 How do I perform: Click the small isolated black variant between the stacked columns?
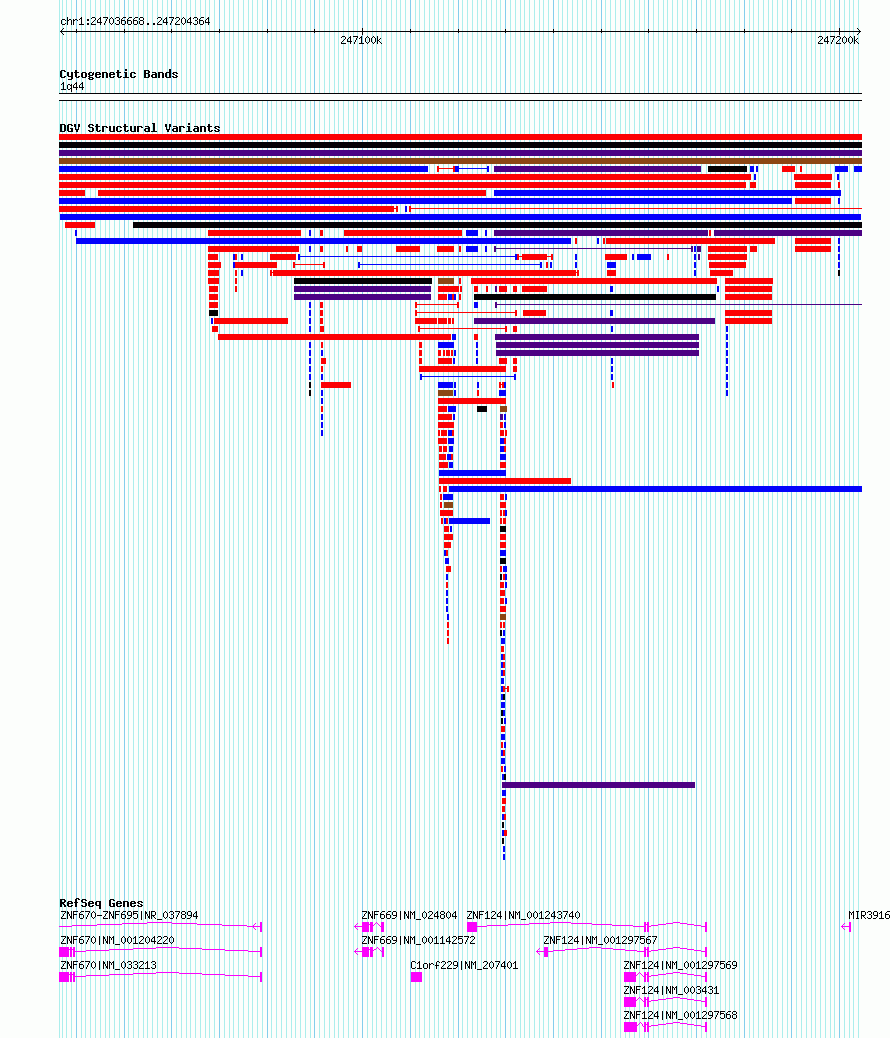482,409
